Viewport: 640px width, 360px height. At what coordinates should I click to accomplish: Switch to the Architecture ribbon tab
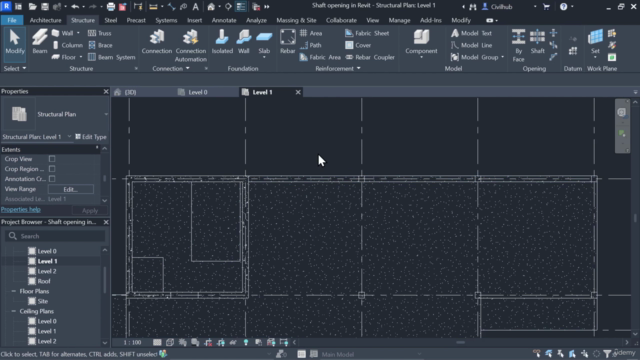tap(45, 20)
